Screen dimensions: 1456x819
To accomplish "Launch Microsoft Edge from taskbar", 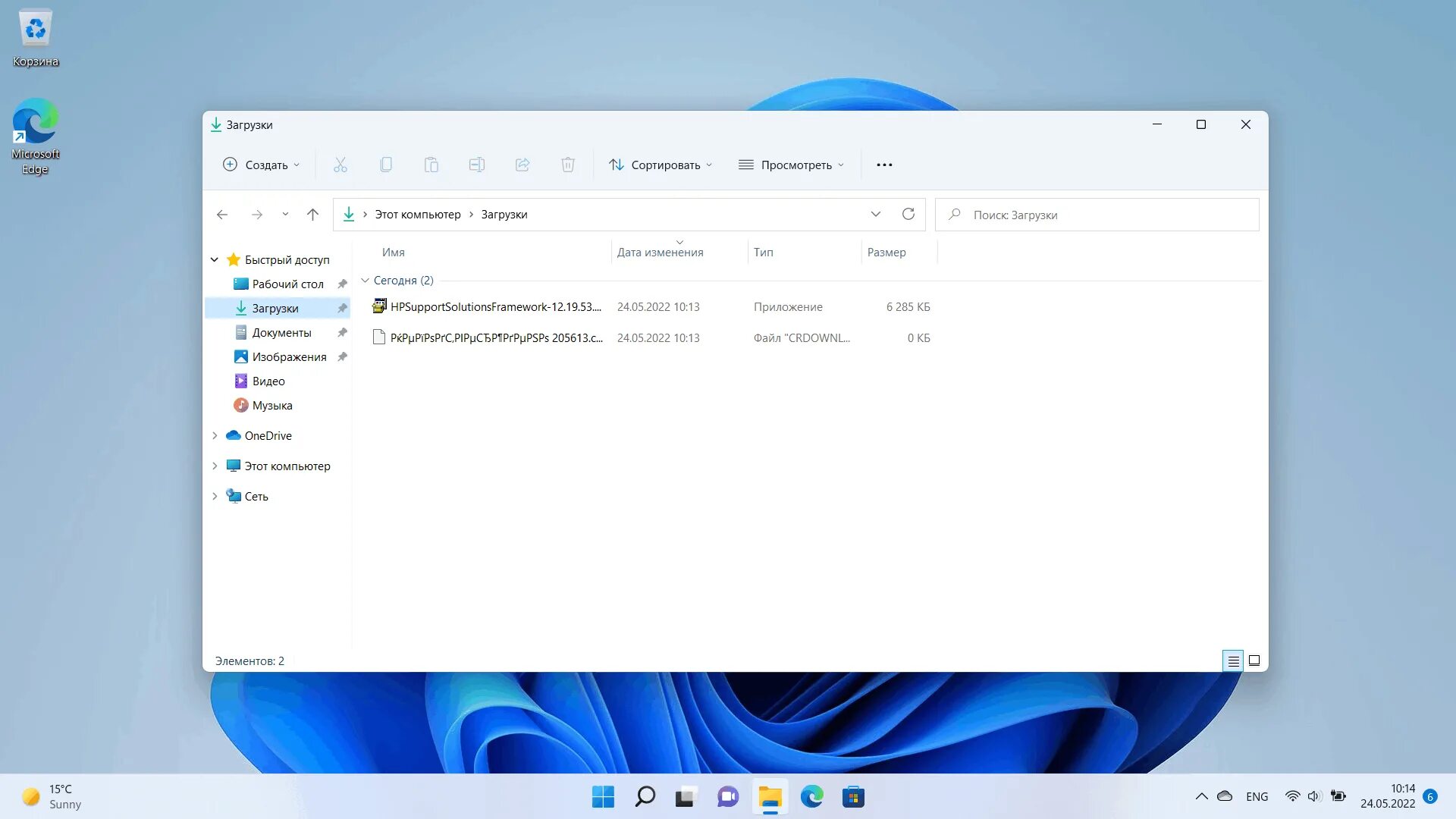I will [x=811, y=797].
